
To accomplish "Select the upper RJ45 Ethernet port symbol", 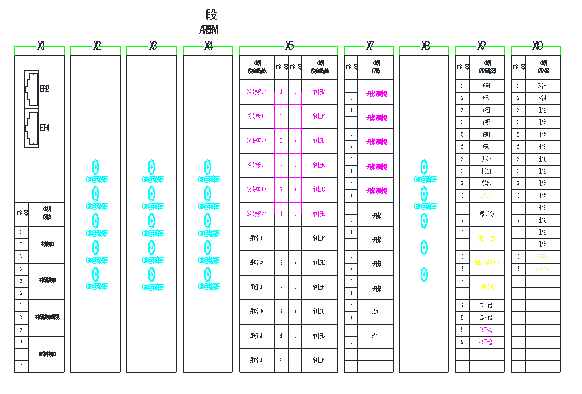I will click(32, 89).
